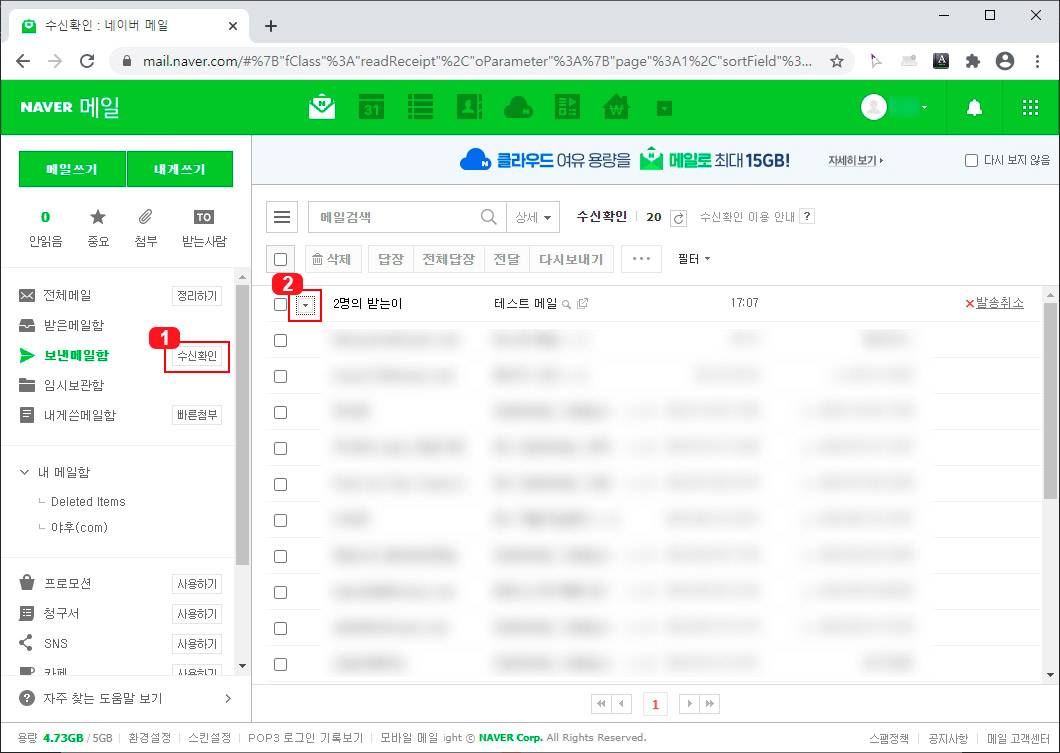The height and width of the screenshot is (753, 1060).
Task: Open the Contacts address book icon
Action: (x=469, y=107)
